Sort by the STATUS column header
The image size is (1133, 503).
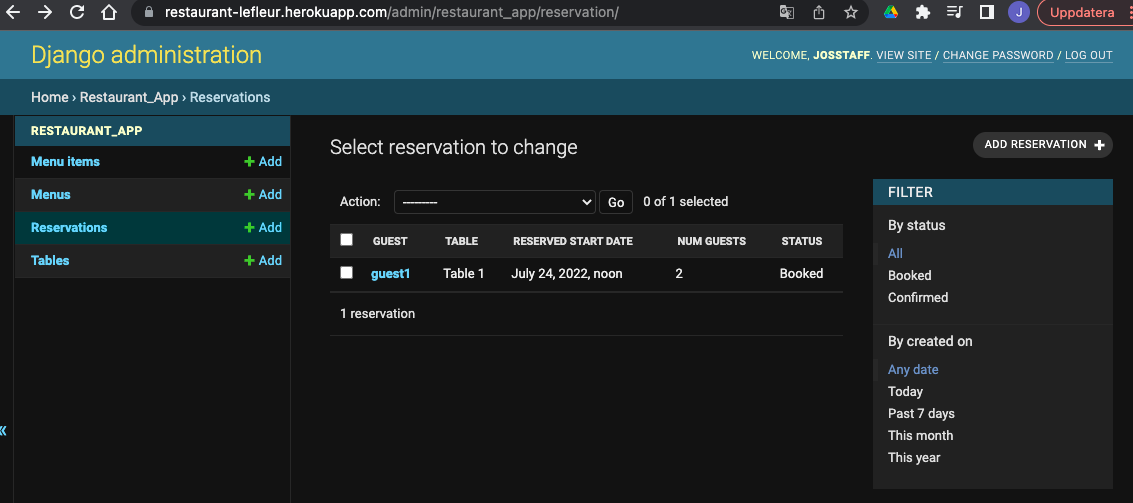802,241
